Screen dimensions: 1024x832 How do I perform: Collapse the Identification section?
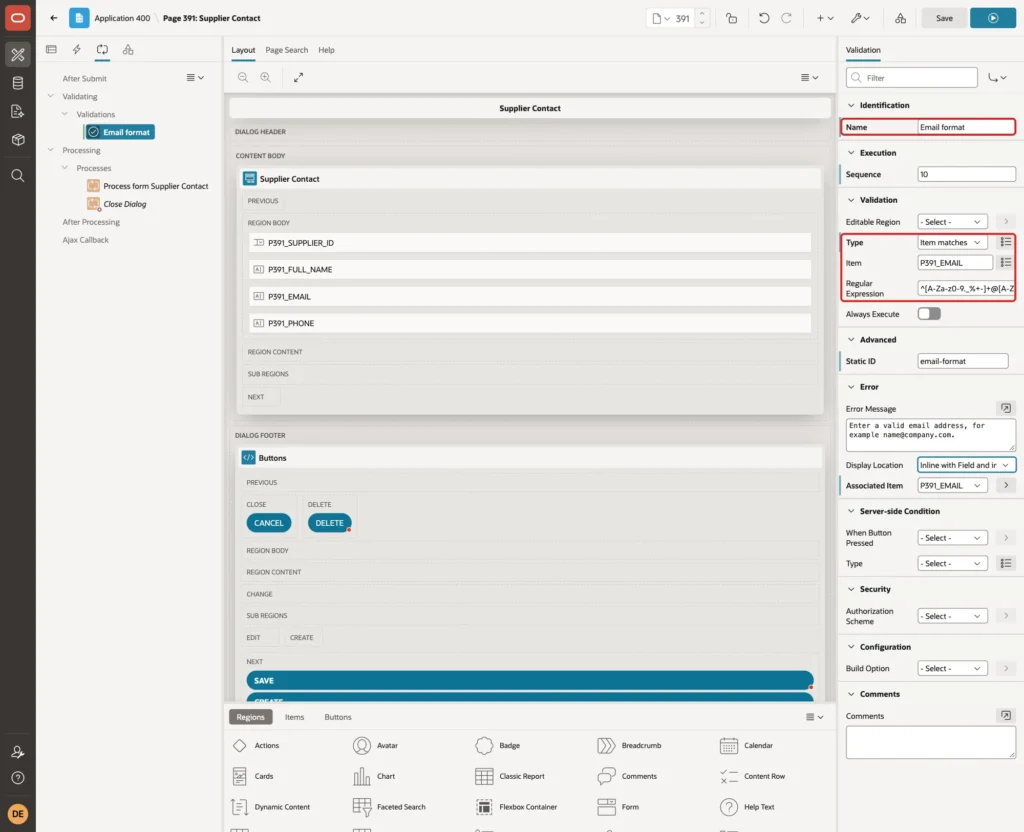coord(850,105)
